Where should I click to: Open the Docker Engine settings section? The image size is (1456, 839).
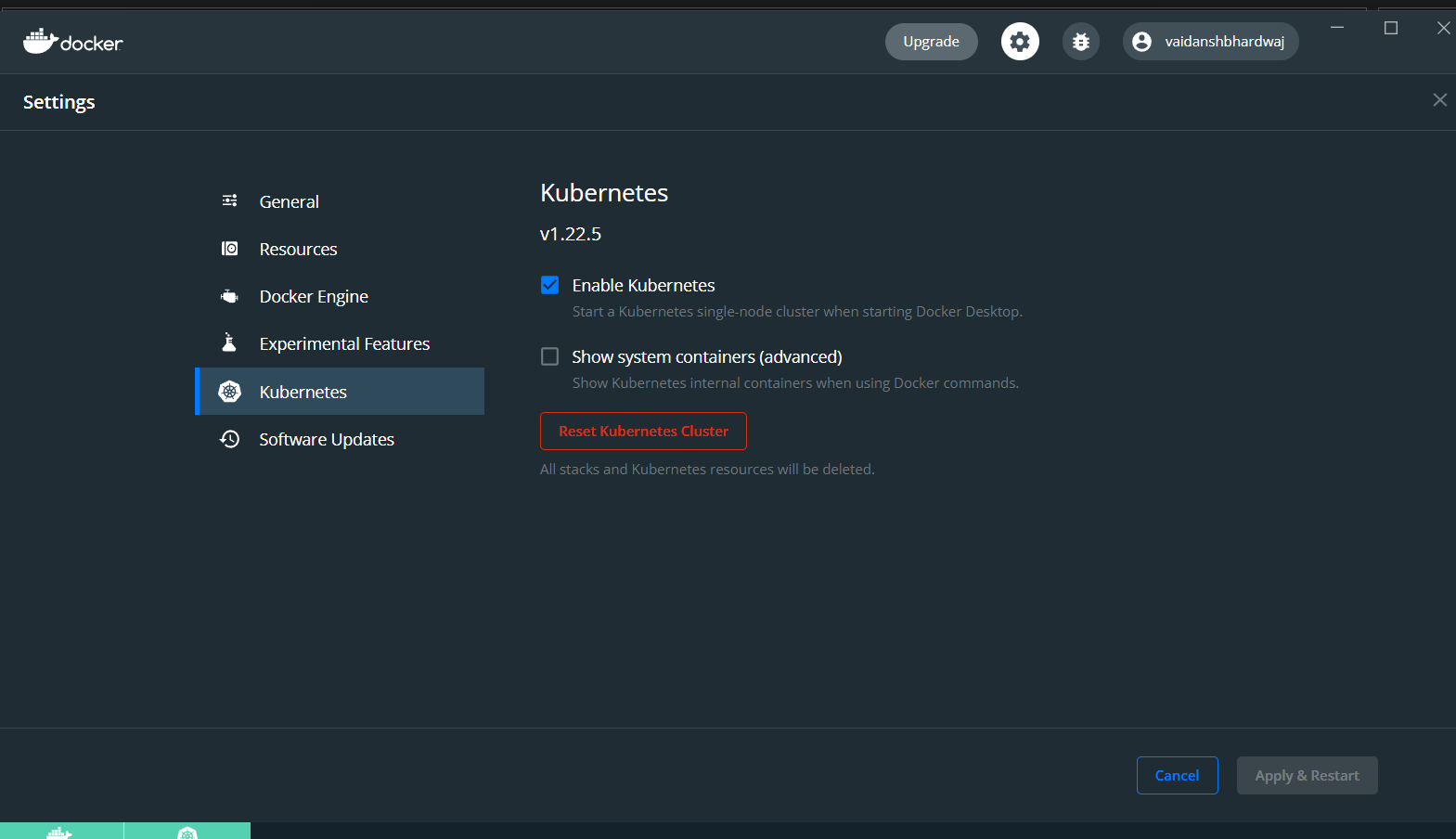pyautogui.click(x=340, y=296)
